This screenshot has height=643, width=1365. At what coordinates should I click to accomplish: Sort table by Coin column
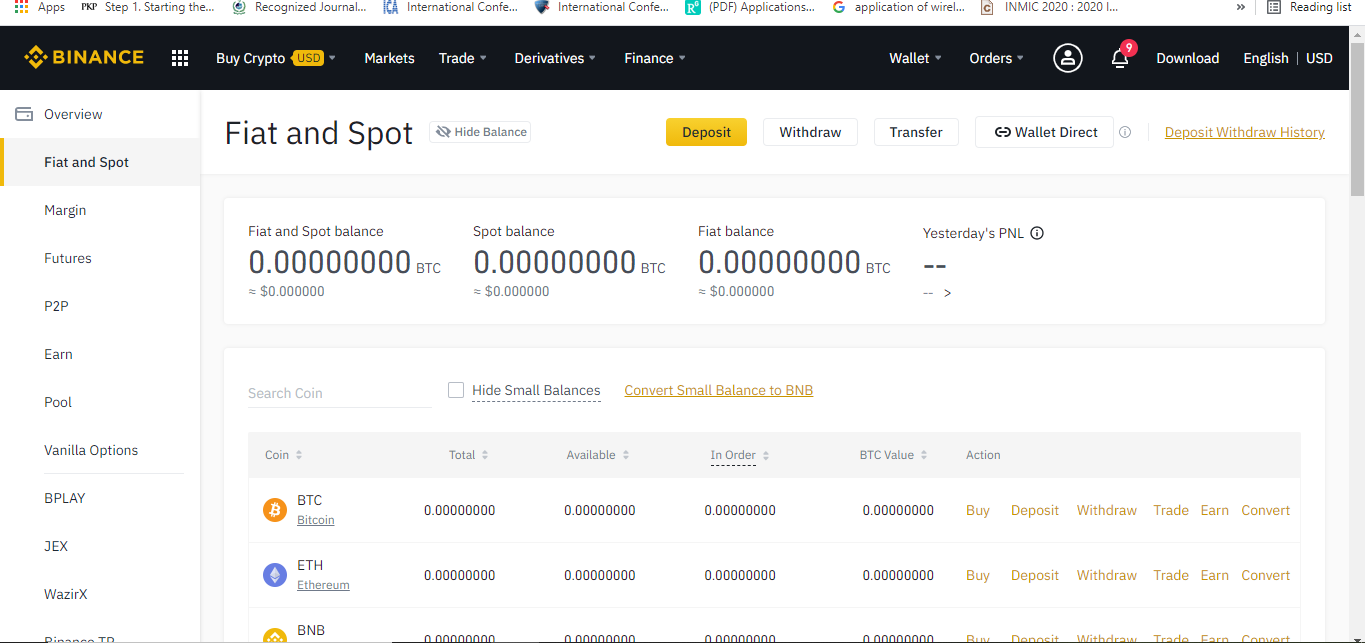[284, 455]
